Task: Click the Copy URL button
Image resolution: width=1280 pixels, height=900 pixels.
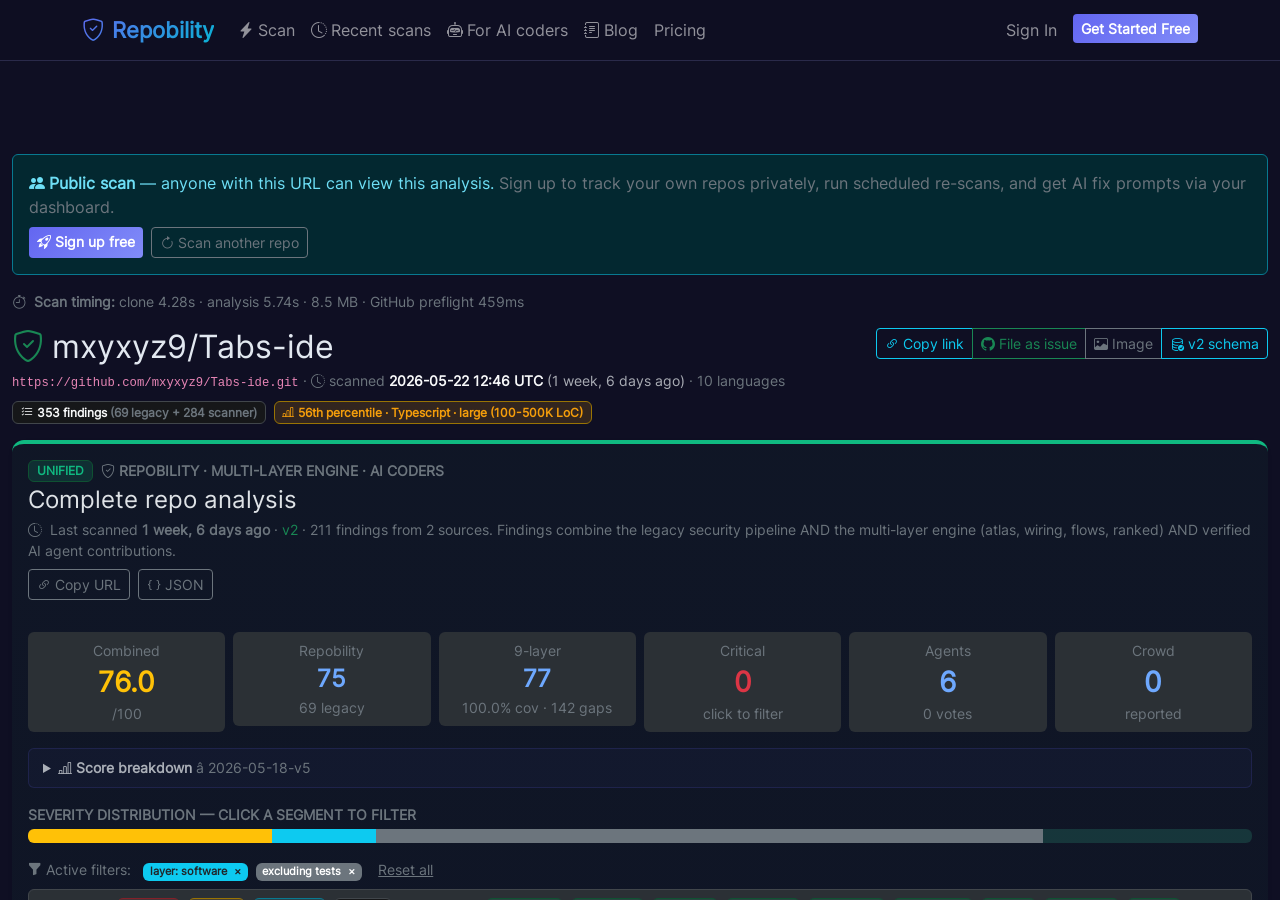Action: pyautogui.click(x=79, y=584)
